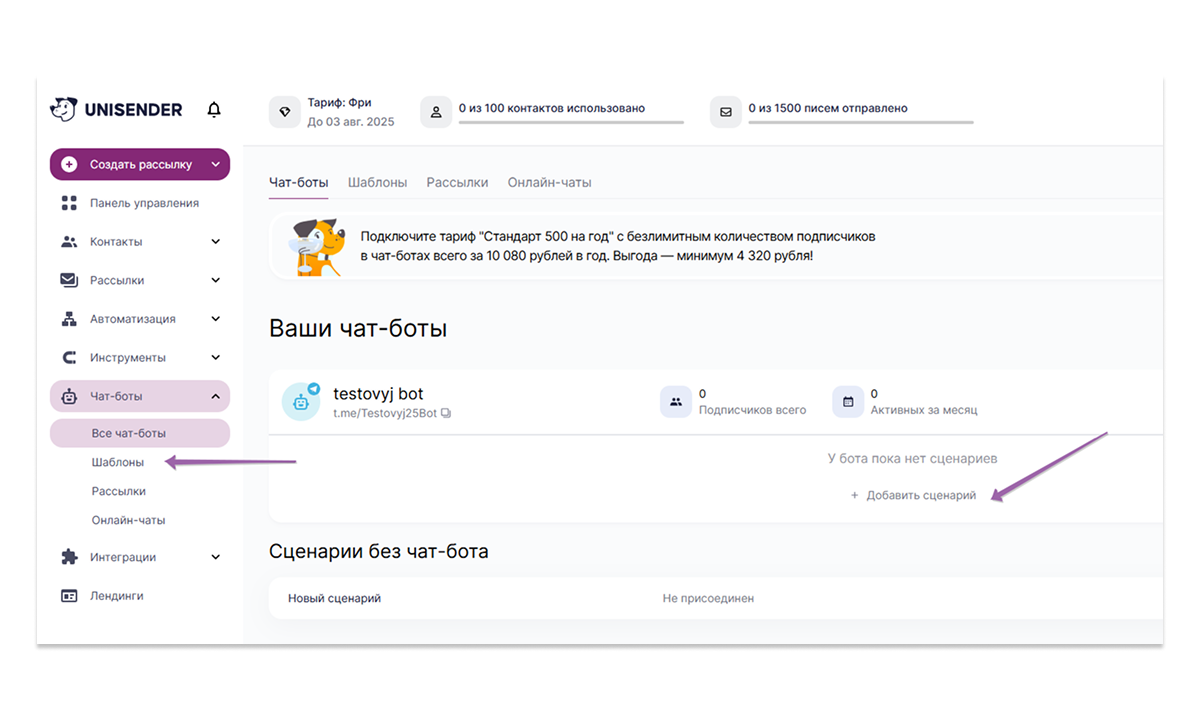
Task: Click the sent emails envelope icon
Action: [x=726, y=113]
